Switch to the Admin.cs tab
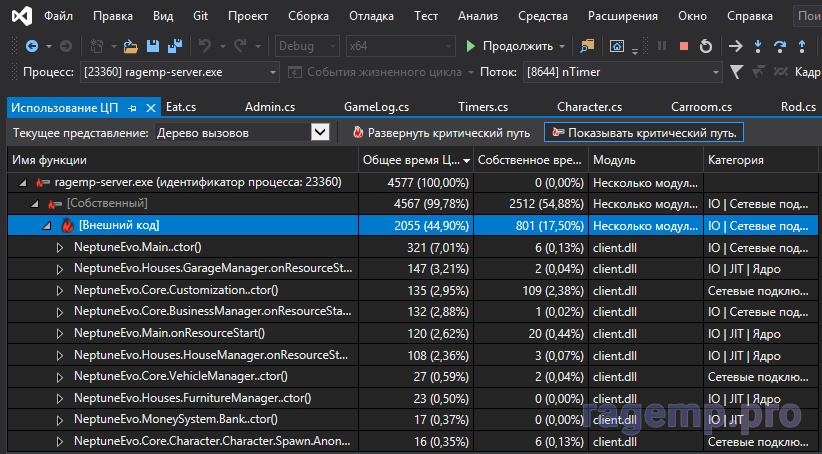Screen dimensions: 822x454 pyautogui.click(x=269, y=107)
